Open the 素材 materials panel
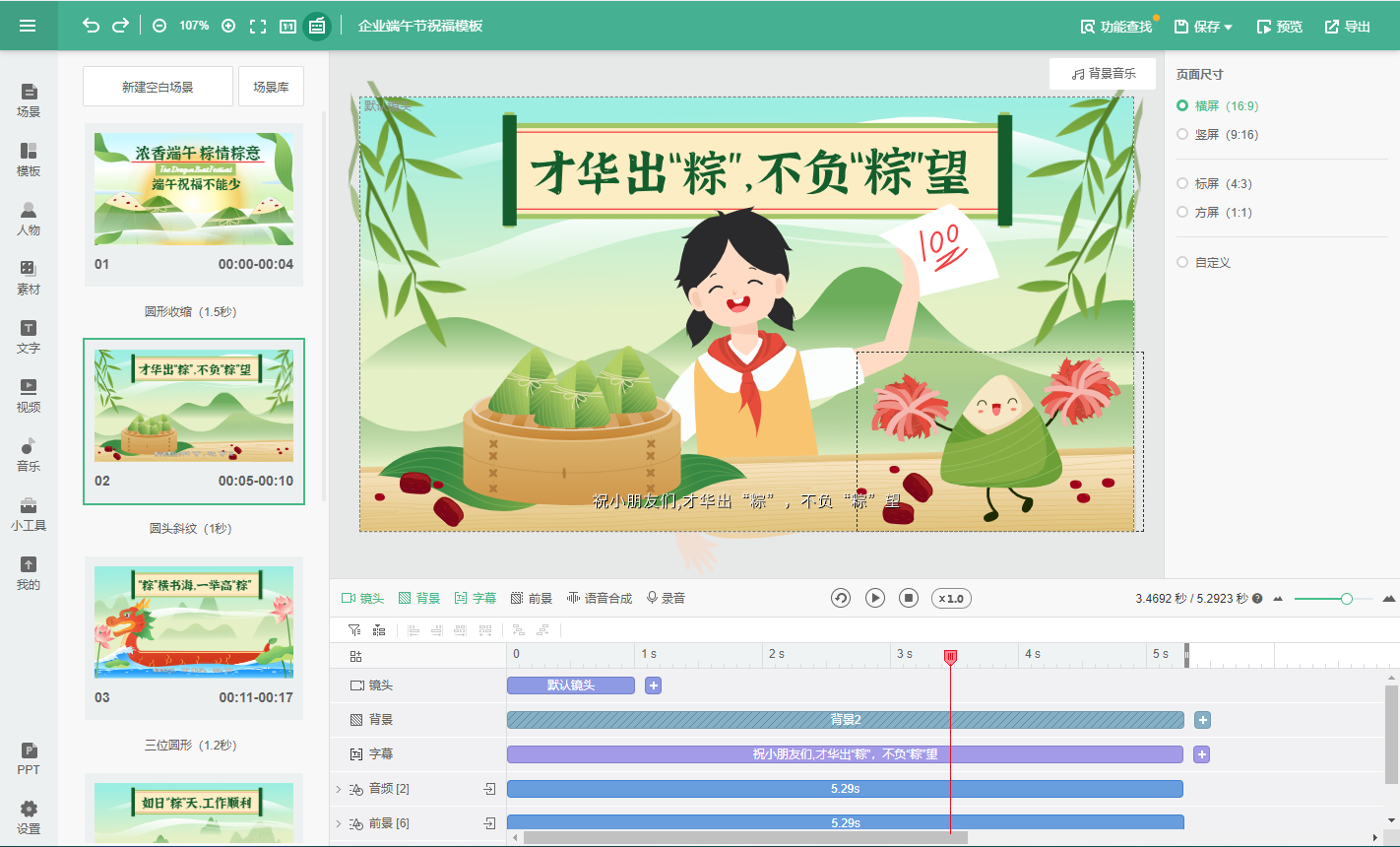Screen dimensions: 1400x847 tap(29, 277)
